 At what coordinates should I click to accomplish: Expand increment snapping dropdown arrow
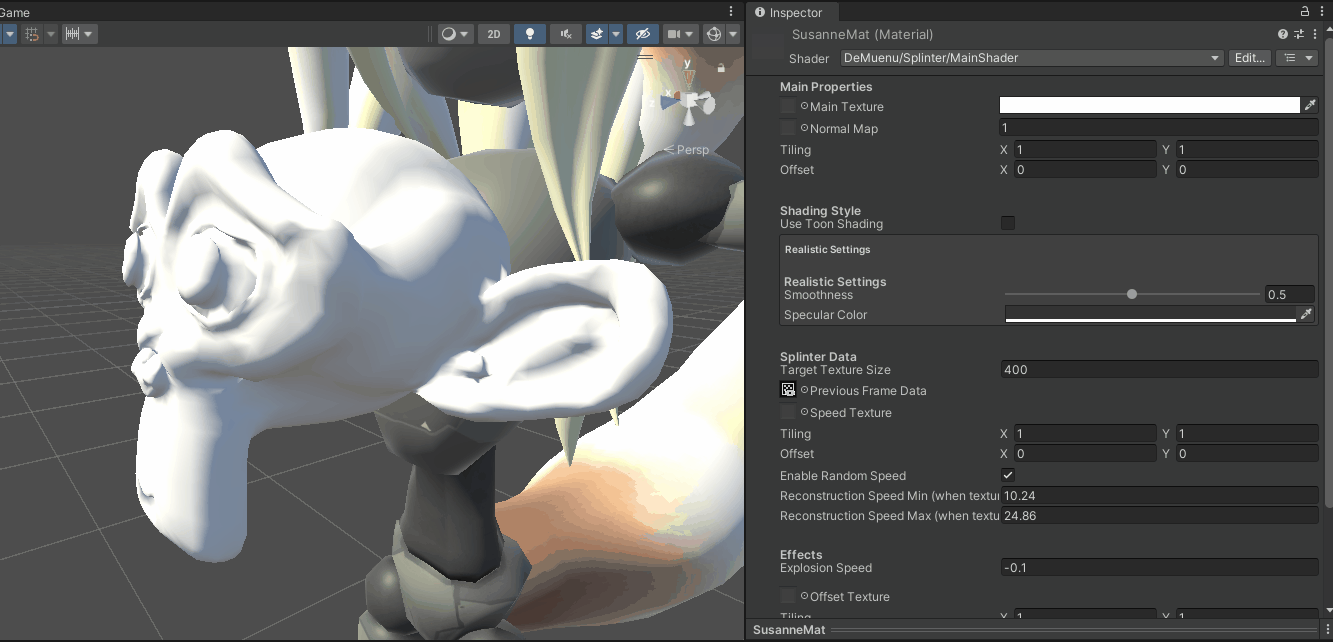point(89,34)
